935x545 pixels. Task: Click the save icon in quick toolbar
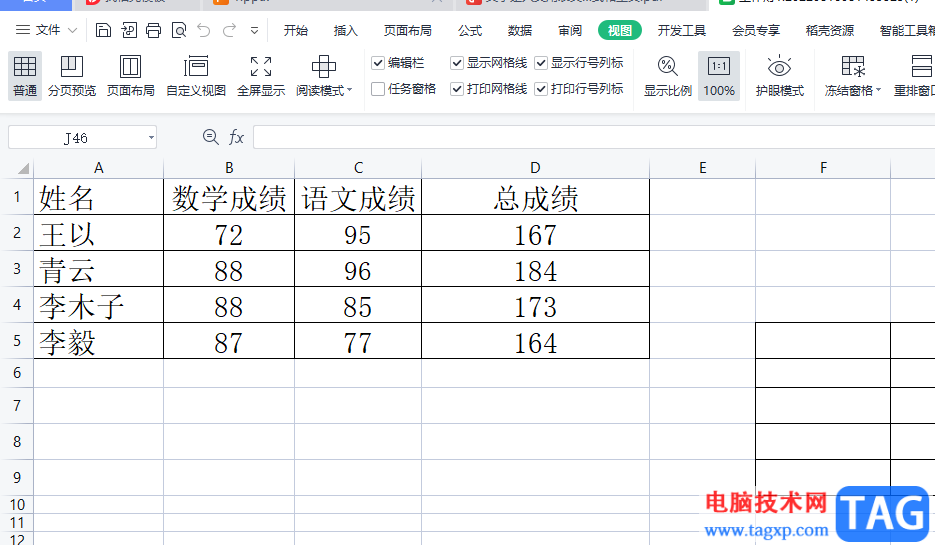[x=103, y=30]
